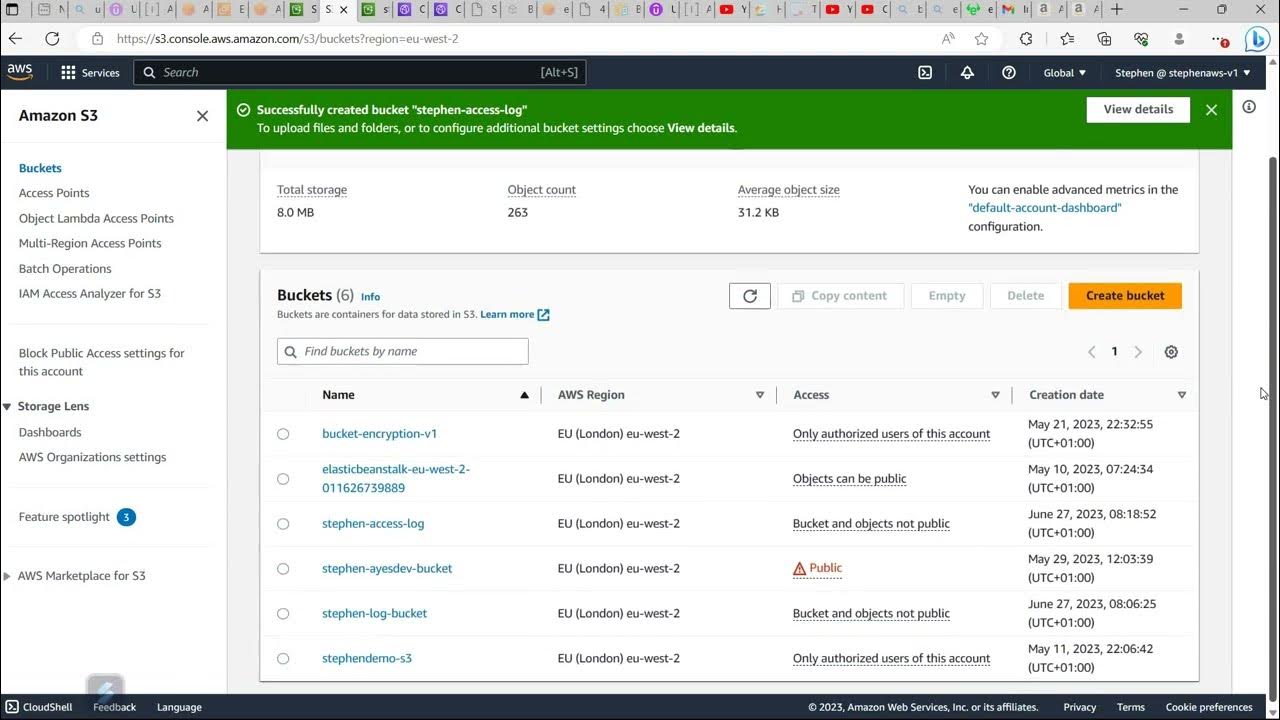The width and height of the screenshot is (1280, 720).
Task: Open the default-account-dashboard link
Action: pos(1045,208)
